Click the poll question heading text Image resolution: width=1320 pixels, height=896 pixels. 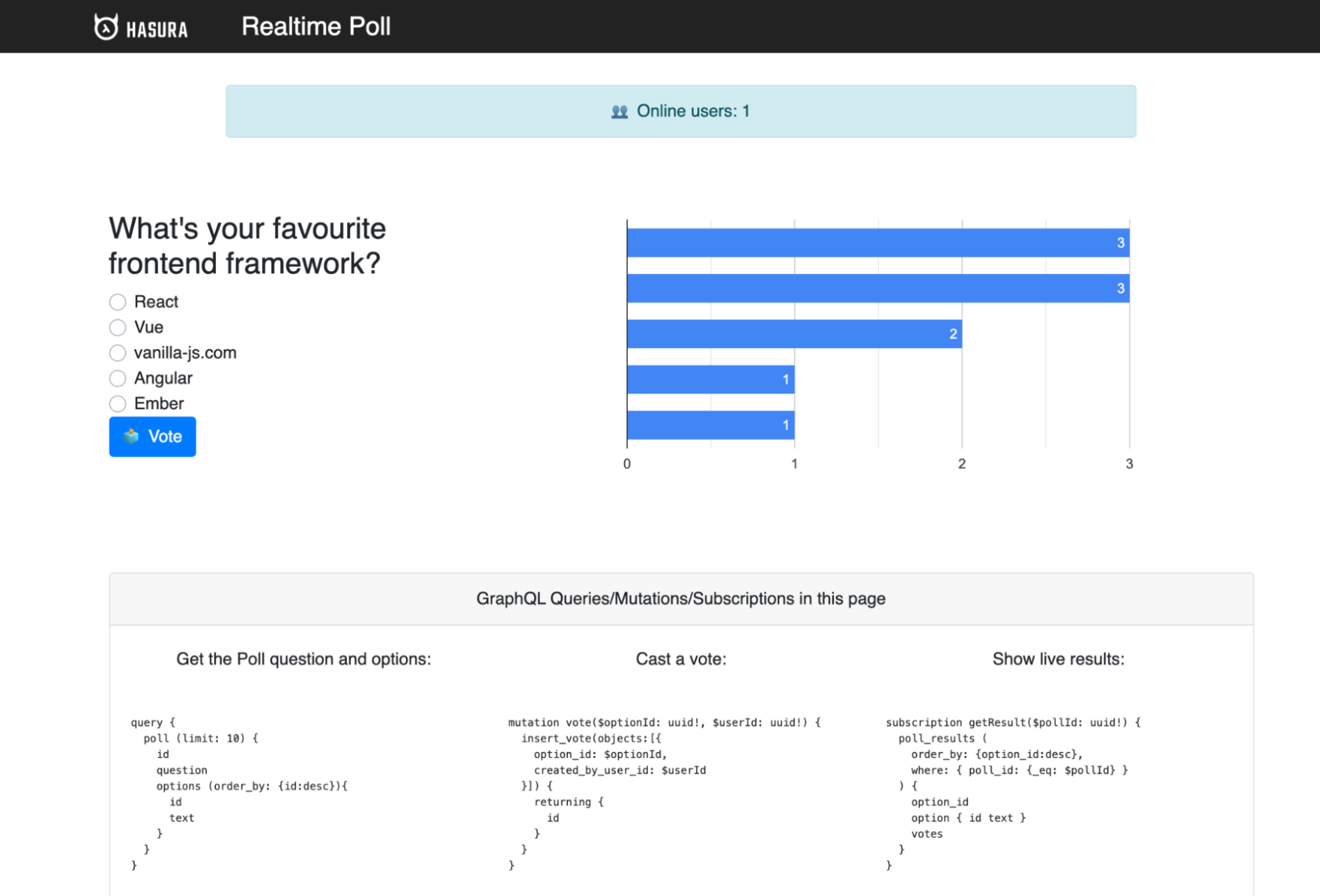click(x=247, y=245)
